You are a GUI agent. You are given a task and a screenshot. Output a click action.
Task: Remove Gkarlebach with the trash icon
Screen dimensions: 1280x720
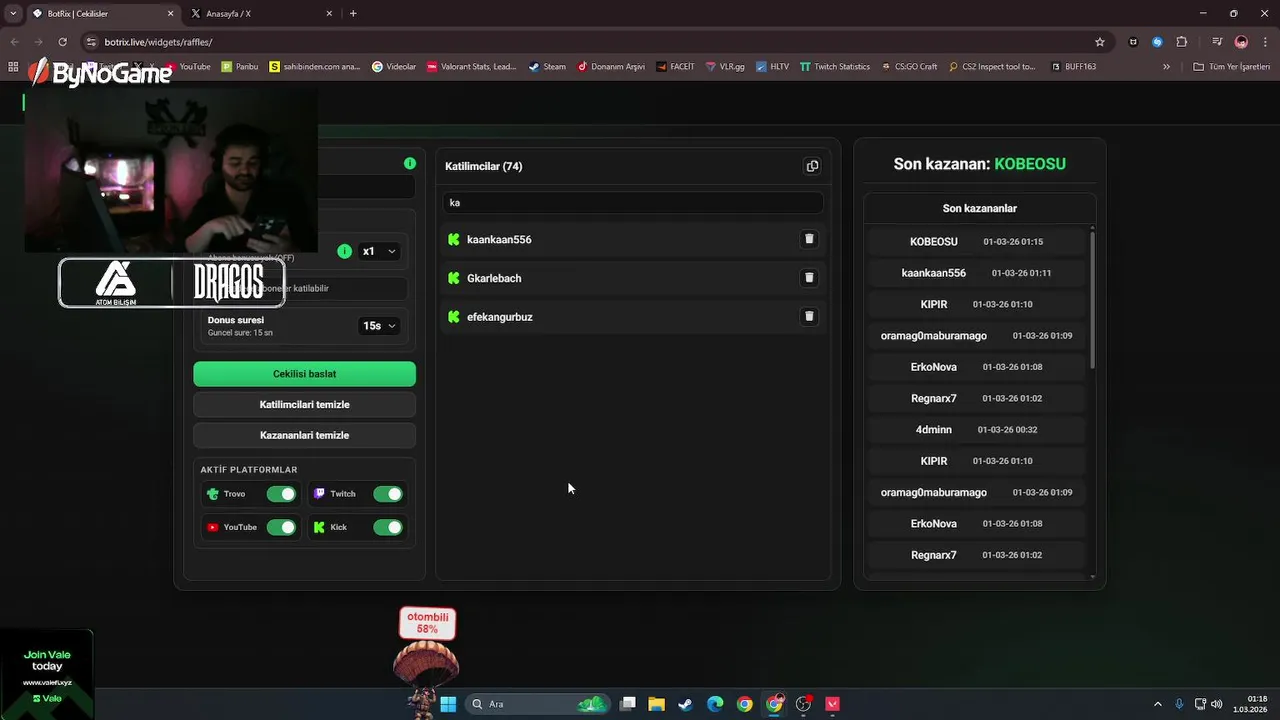tap(809, 278)
